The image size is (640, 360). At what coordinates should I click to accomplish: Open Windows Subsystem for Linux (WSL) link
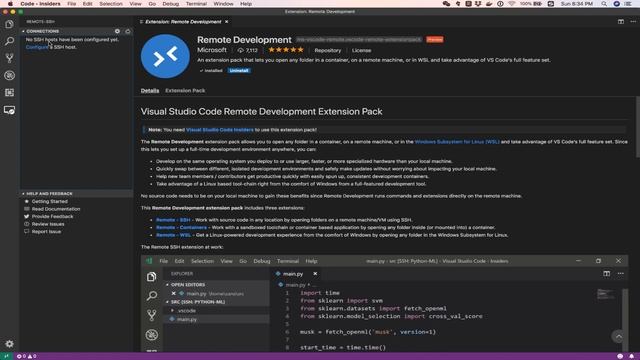(x=457, y=142)
